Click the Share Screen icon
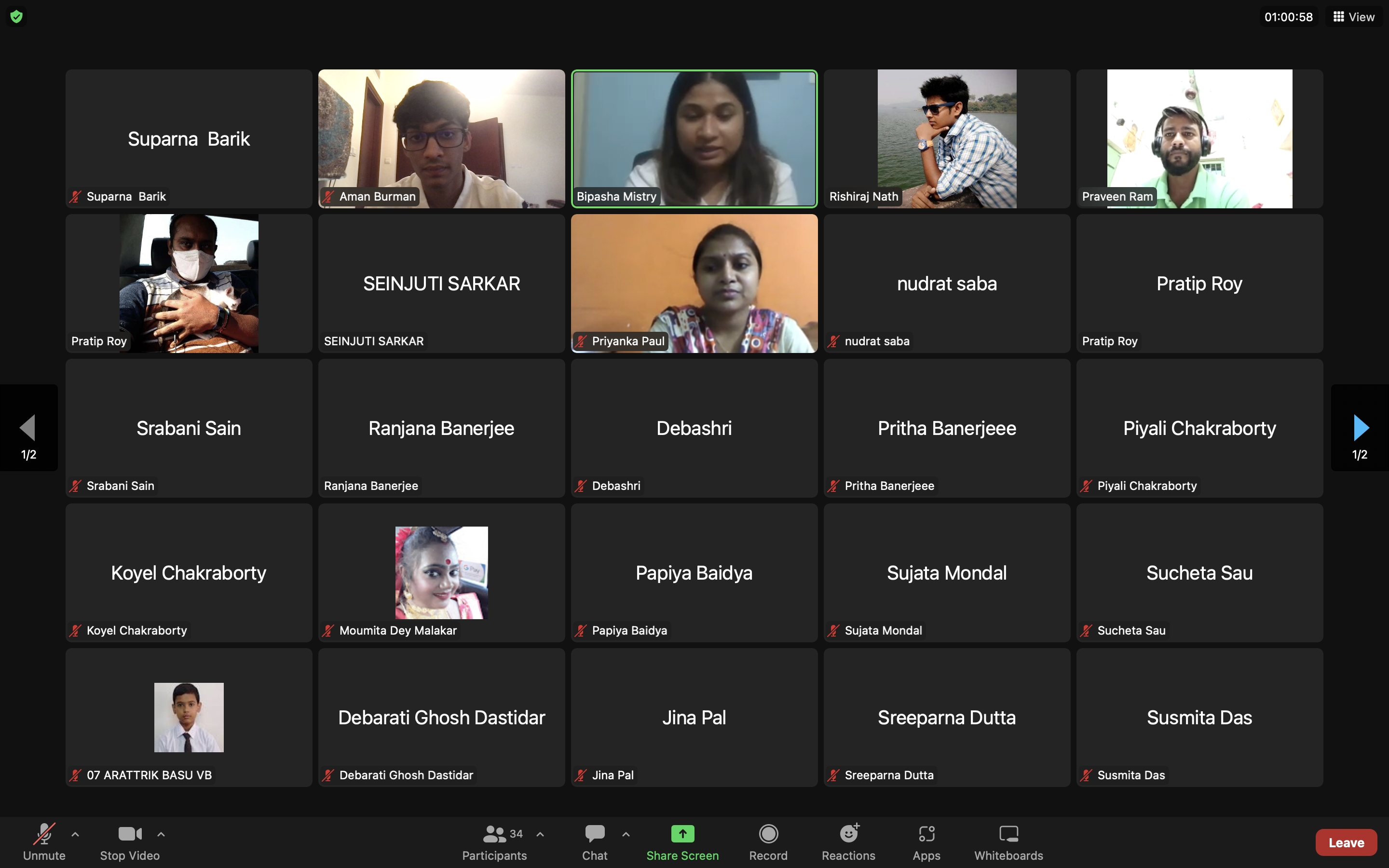1389x868 pixels. (x=682, y=834)
